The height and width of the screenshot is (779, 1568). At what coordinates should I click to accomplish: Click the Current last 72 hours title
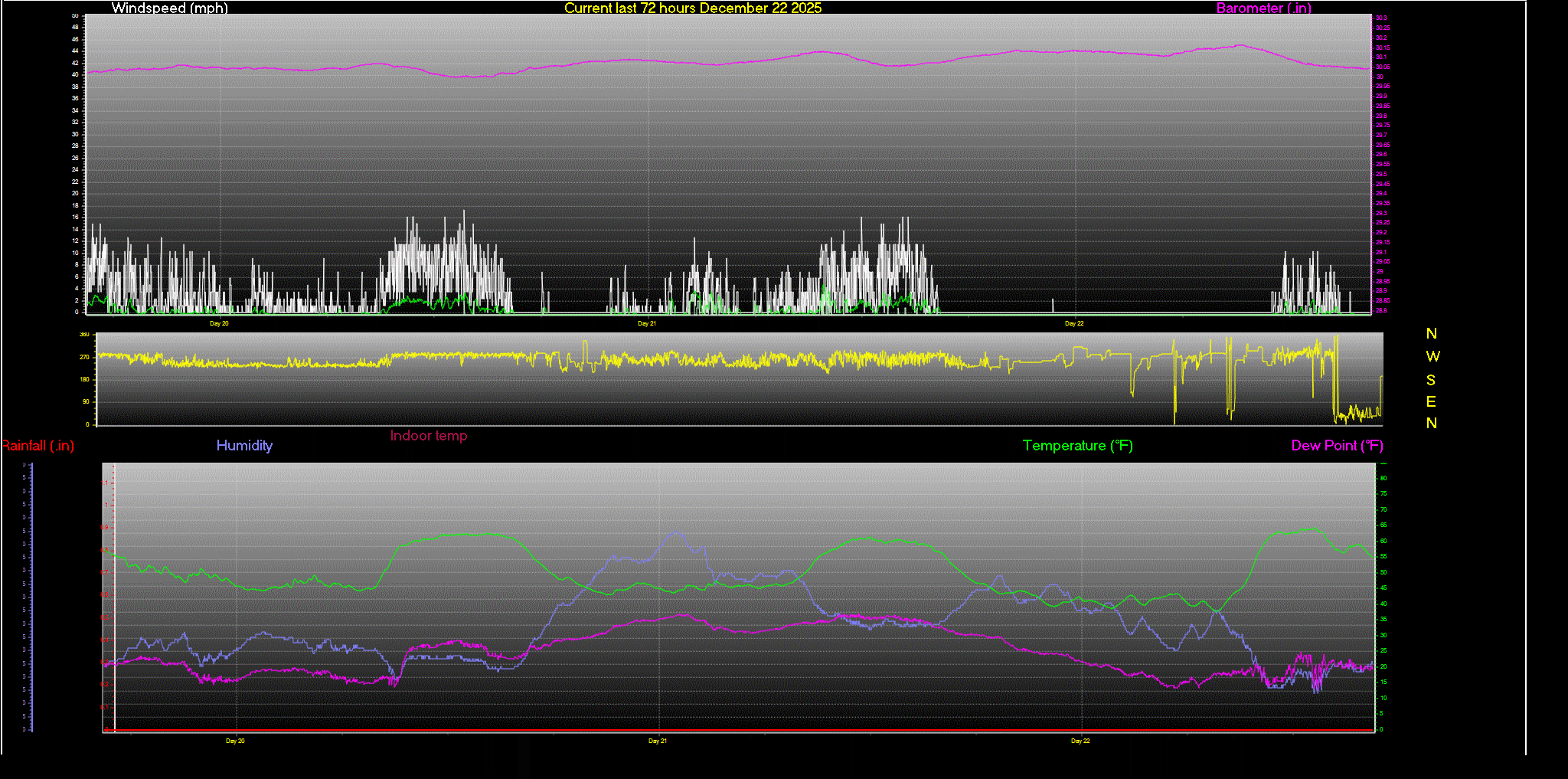pos(692,8)
